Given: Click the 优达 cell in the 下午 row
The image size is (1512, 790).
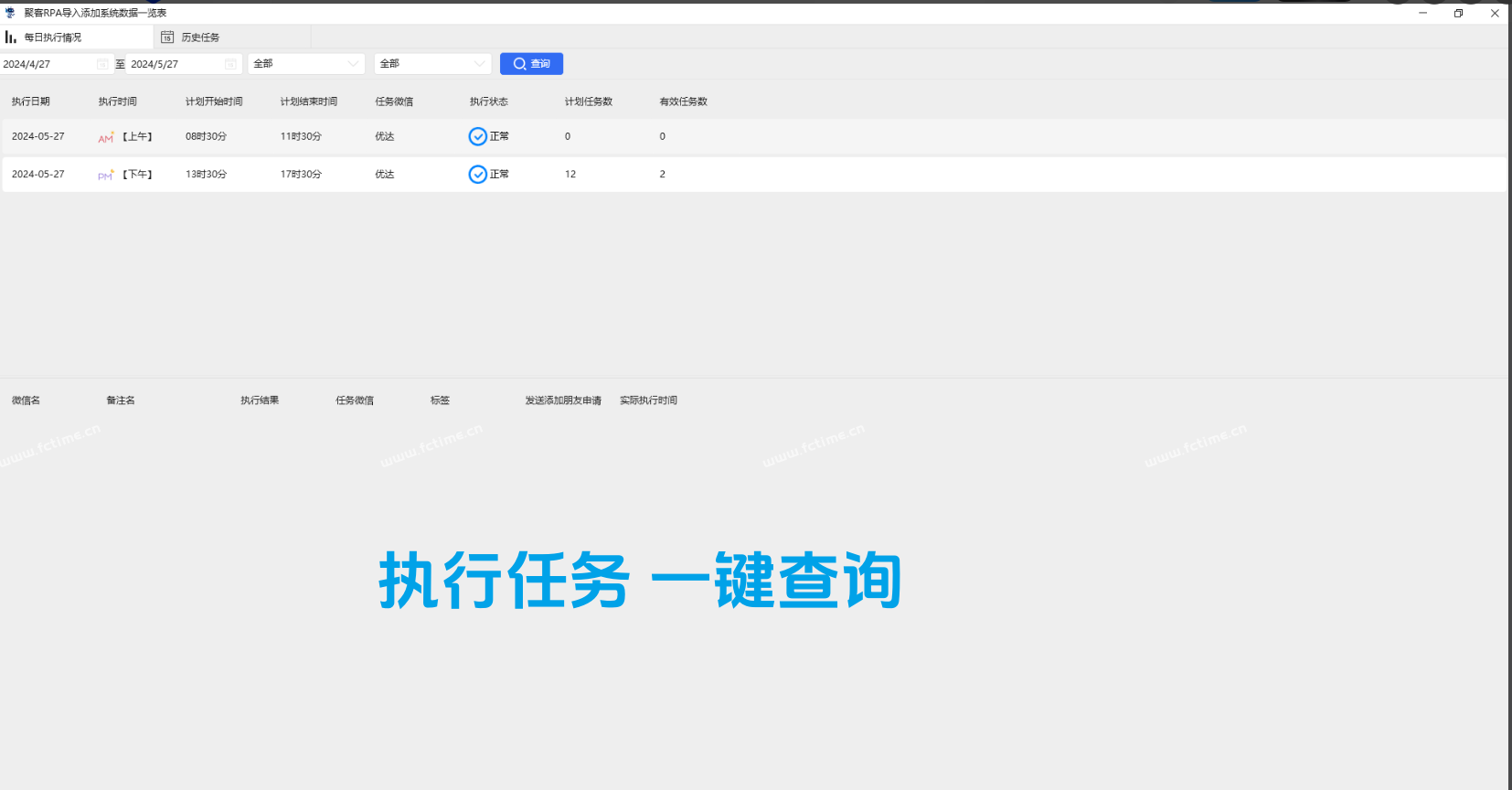Looking at the screenshot, I should (x=385, y=174).
